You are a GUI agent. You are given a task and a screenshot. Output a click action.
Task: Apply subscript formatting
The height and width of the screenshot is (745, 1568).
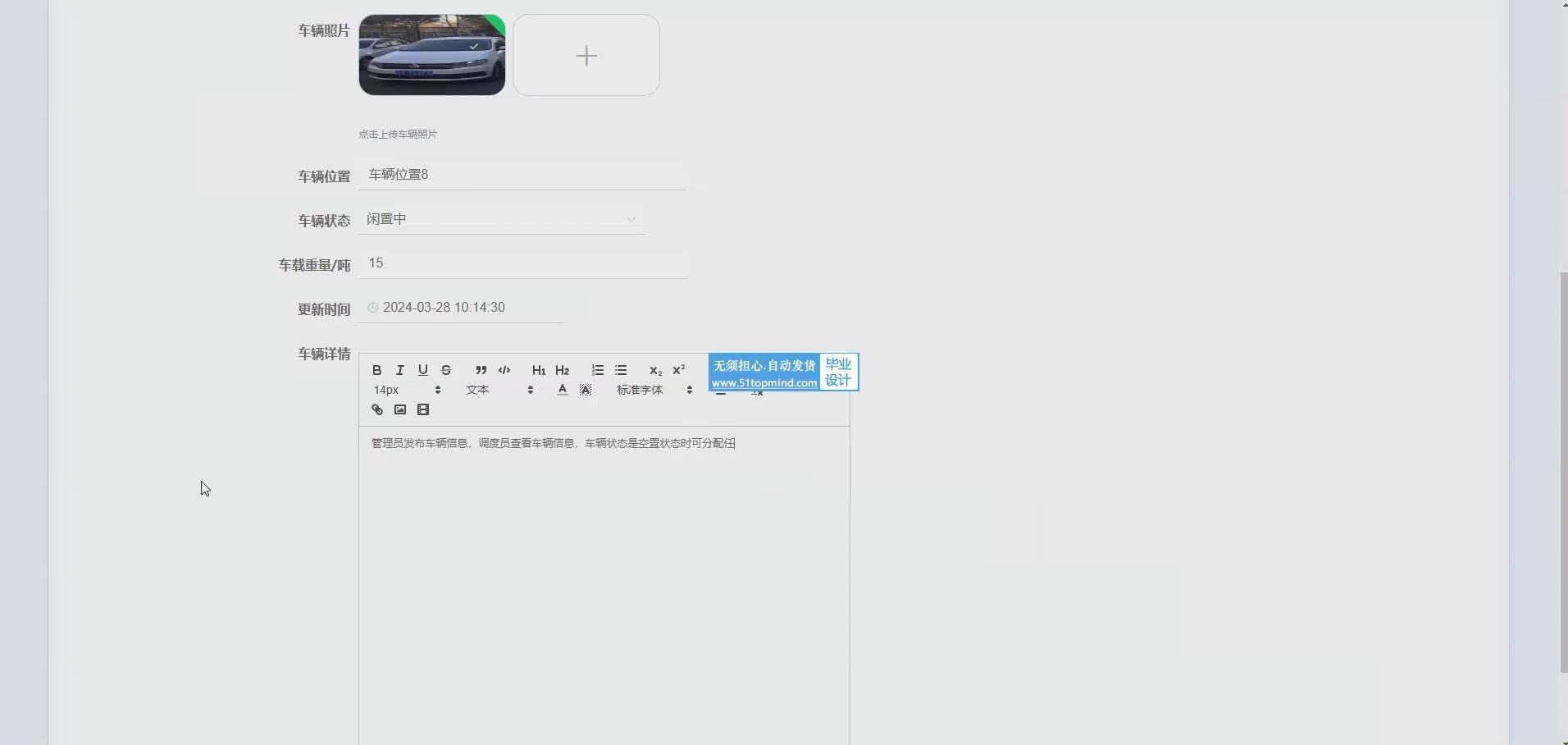coord(655,370)
